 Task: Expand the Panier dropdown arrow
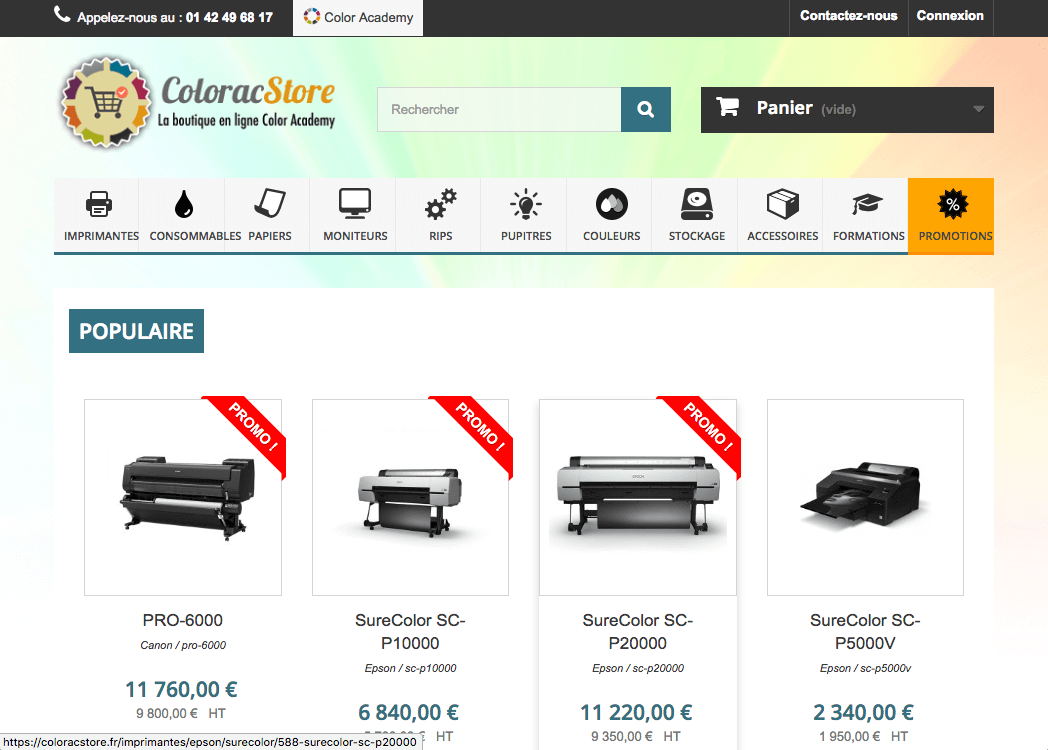(978, 109)
